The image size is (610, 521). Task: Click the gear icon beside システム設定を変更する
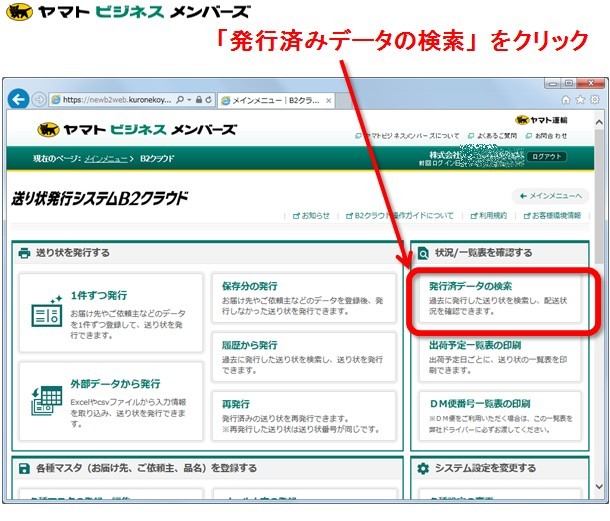click(x=423, y=468)
